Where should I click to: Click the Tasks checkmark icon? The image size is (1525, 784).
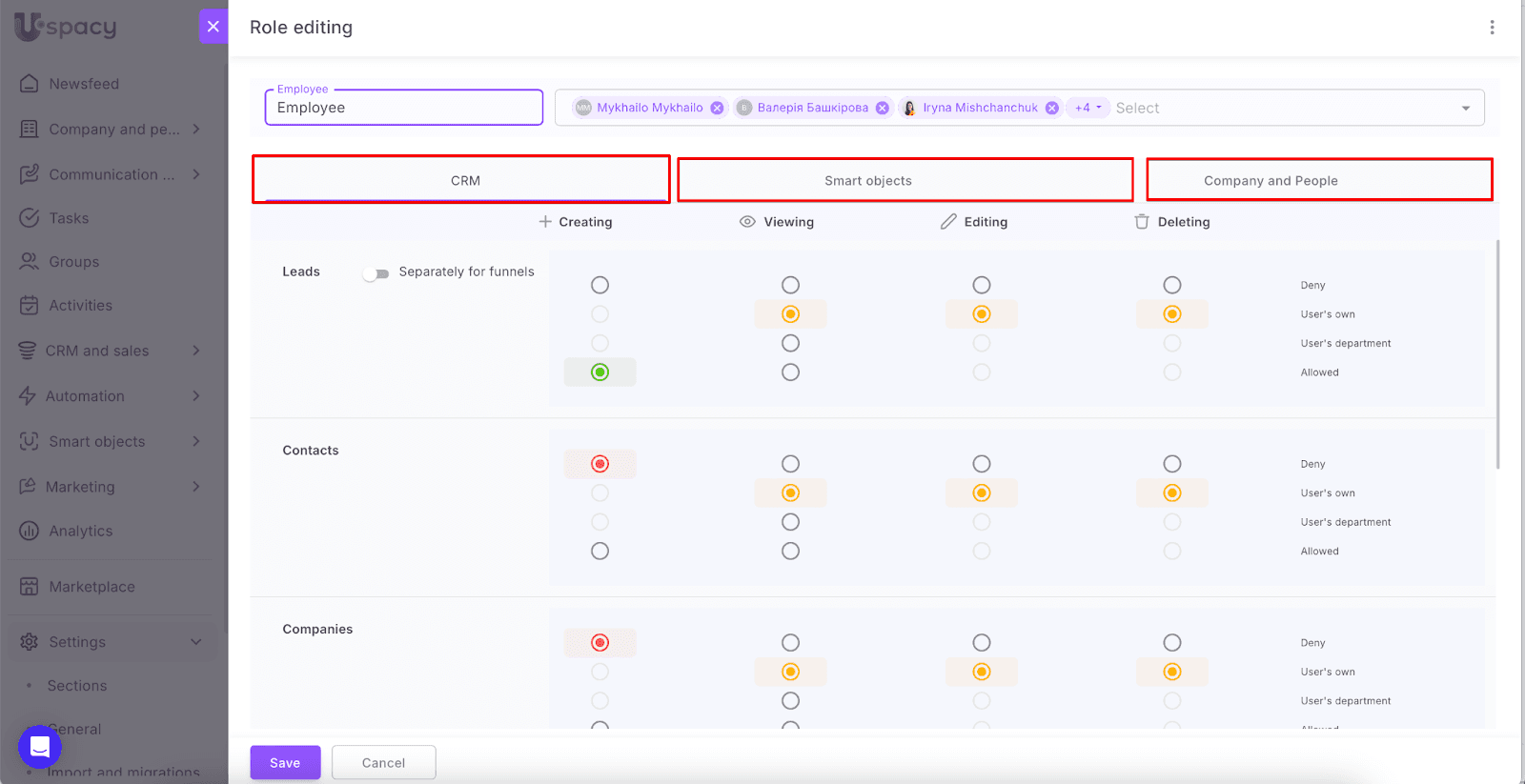coord(30,218)
